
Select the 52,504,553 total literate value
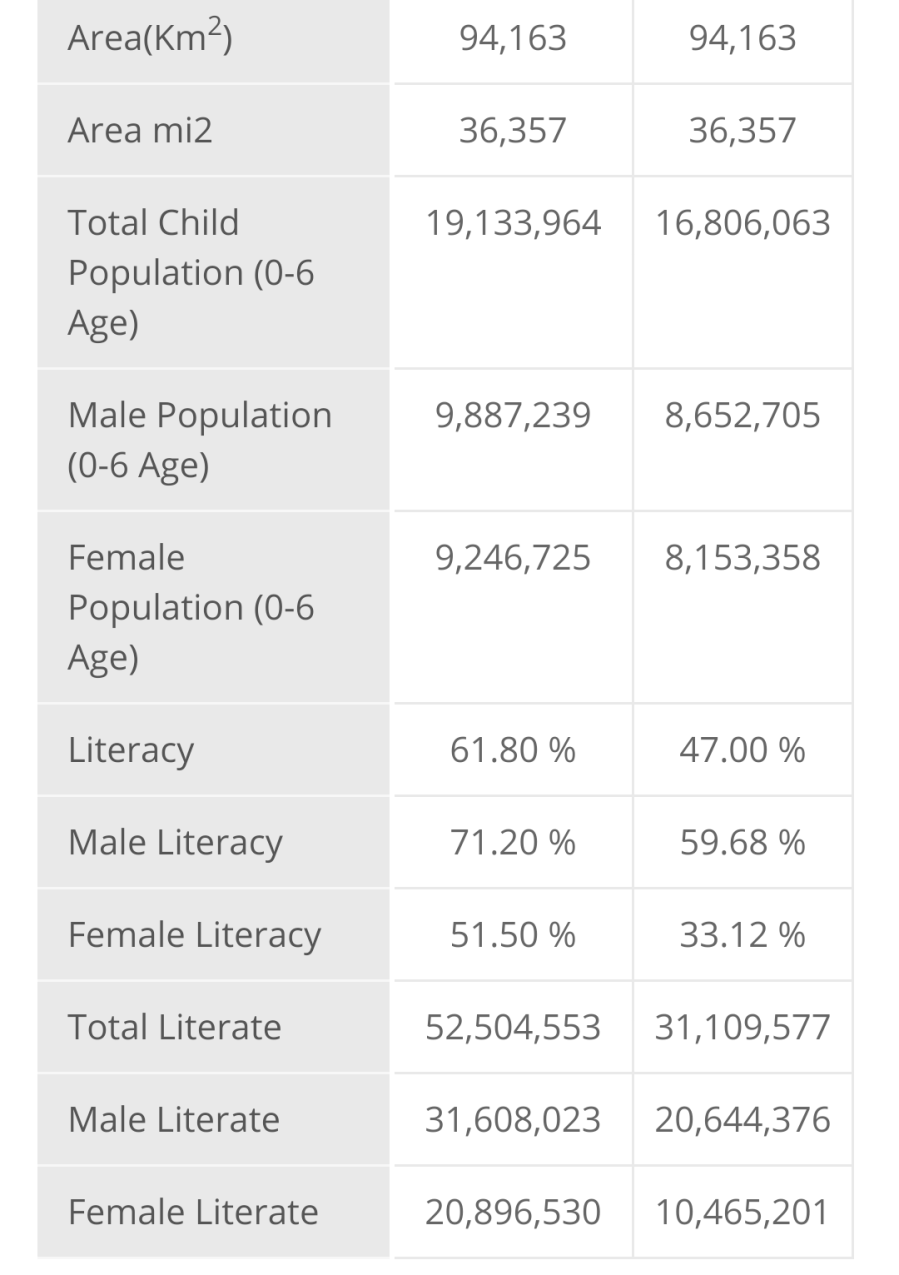(x=513, y=1027)
